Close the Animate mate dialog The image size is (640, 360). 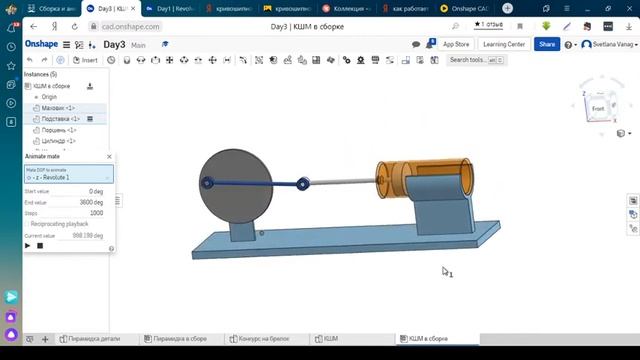tap(109, 156)
